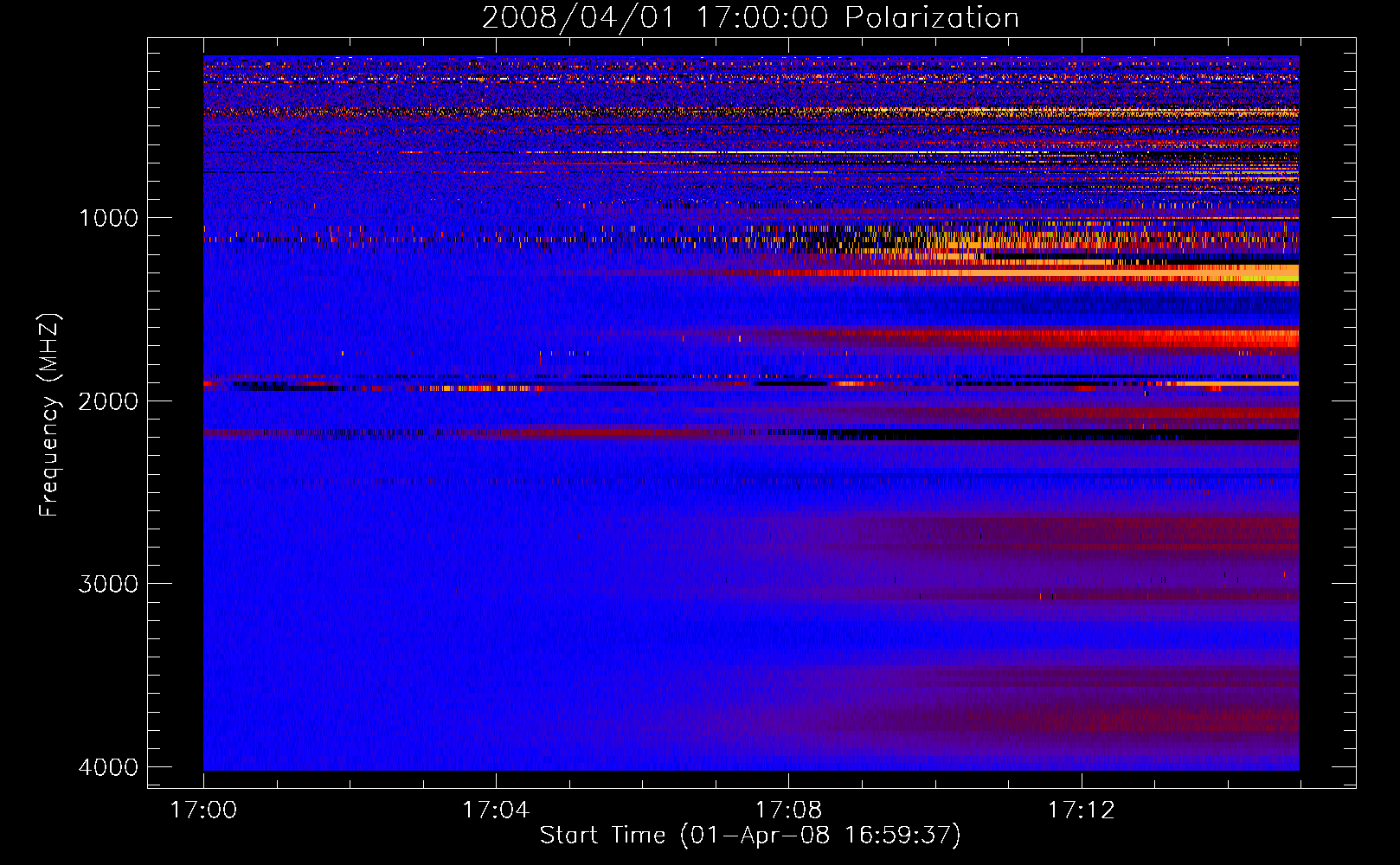Click the "Start Time (01-Apr-08 16:59:37)" label
This screenshot has width=1400, height=865.
[x=750, y=836]
